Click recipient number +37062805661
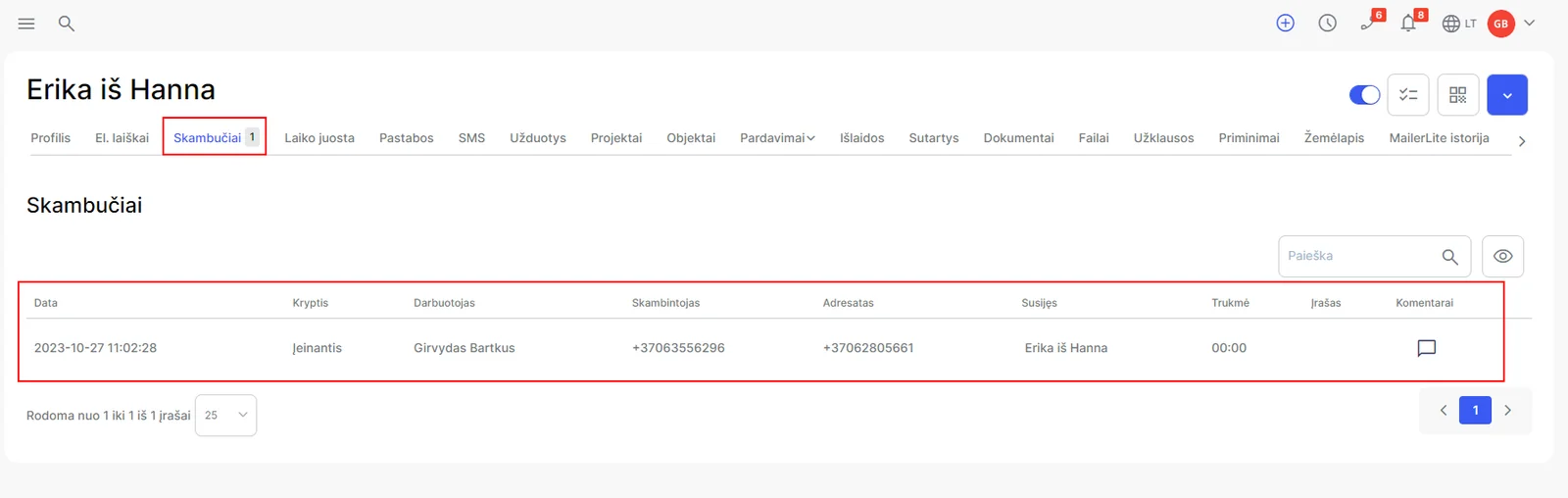The width and height of the screenshot is (1568, 498). pos(868,348)
